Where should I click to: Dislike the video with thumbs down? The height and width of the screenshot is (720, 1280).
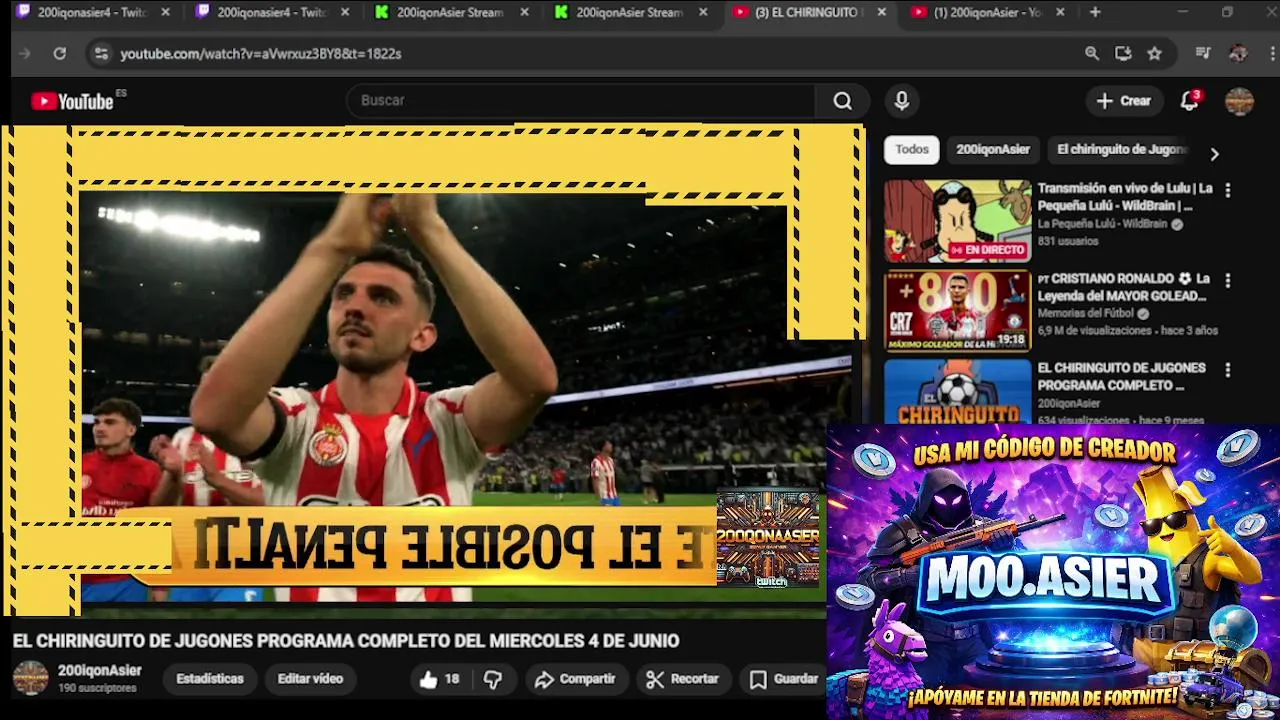pyautogui.click(x=493, y=679)
